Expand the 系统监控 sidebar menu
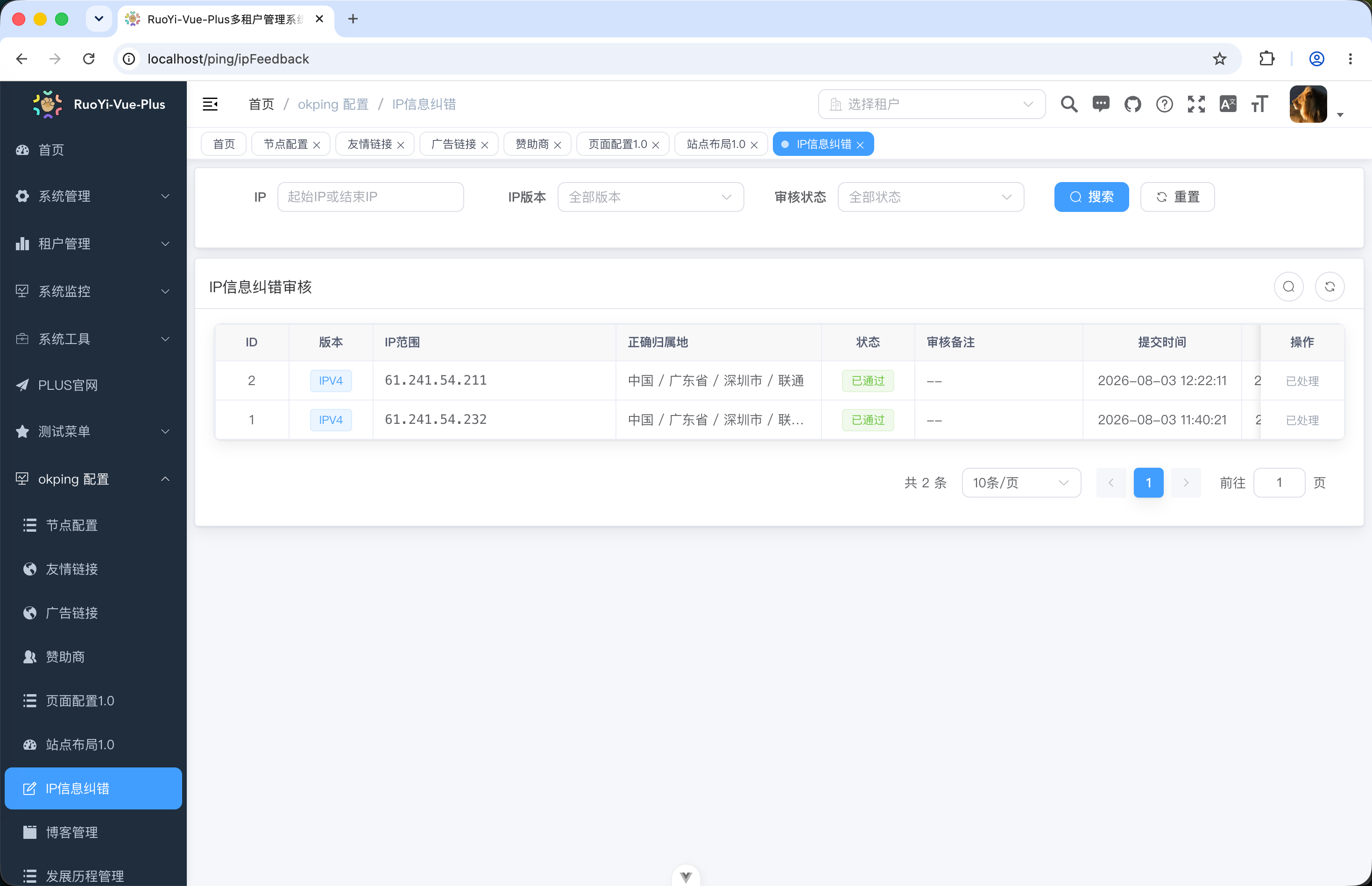Viewport: 1372px width, 886px height. [x=93, y=291]
